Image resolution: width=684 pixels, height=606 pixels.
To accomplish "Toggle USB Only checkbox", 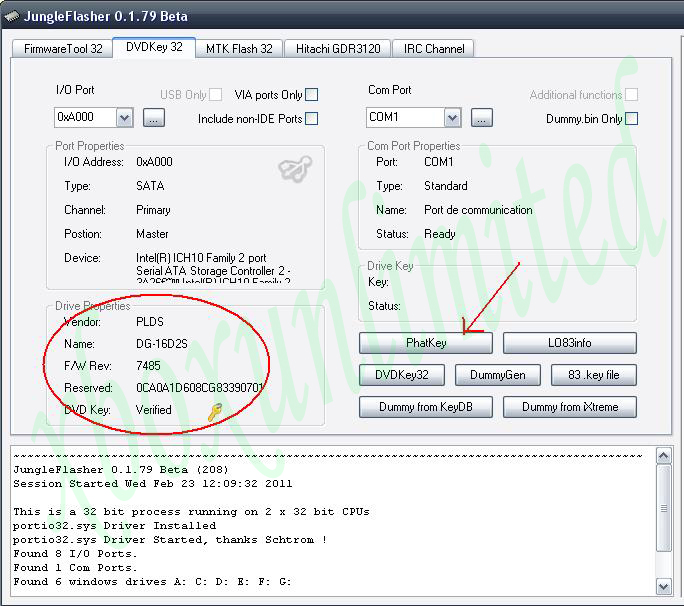I will [x=215, y=95].
